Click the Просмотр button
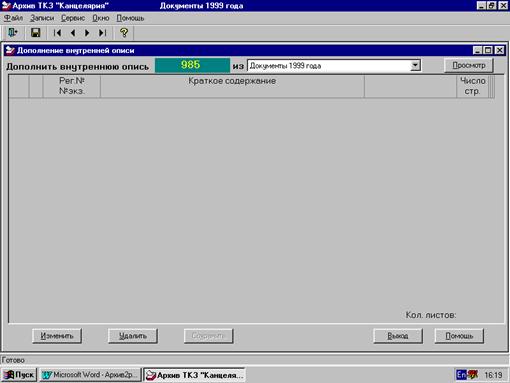The width and height of the screenshot is (510, 383). [469, 65]
